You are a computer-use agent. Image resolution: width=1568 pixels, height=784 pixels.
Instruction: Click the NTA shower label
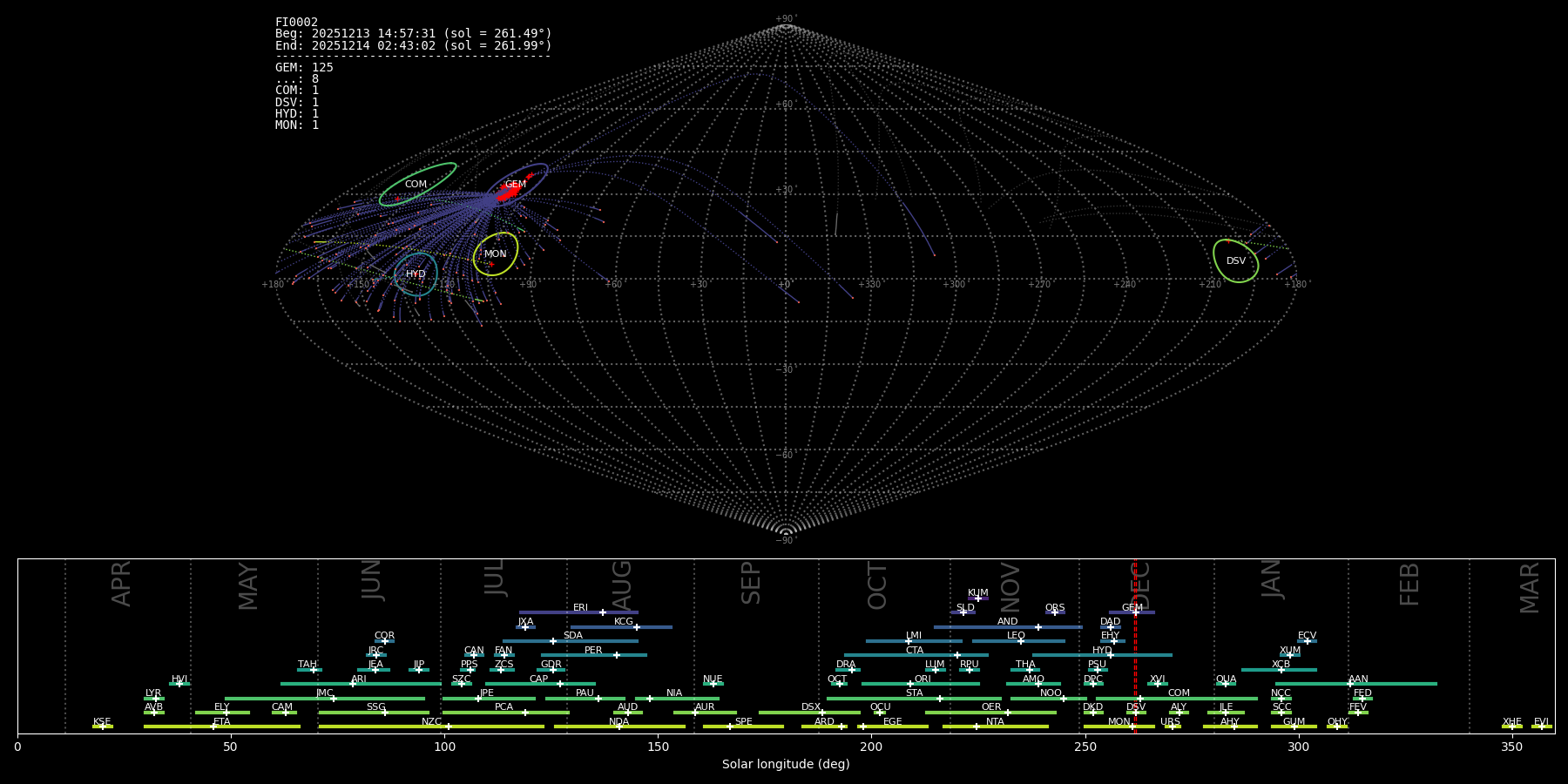click(995, 722)
